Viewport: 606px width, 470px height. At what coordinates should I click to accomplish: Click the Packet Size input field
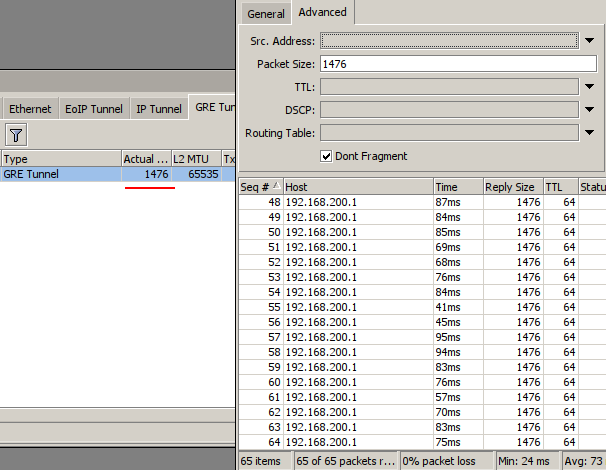click(x=458, y=64)
